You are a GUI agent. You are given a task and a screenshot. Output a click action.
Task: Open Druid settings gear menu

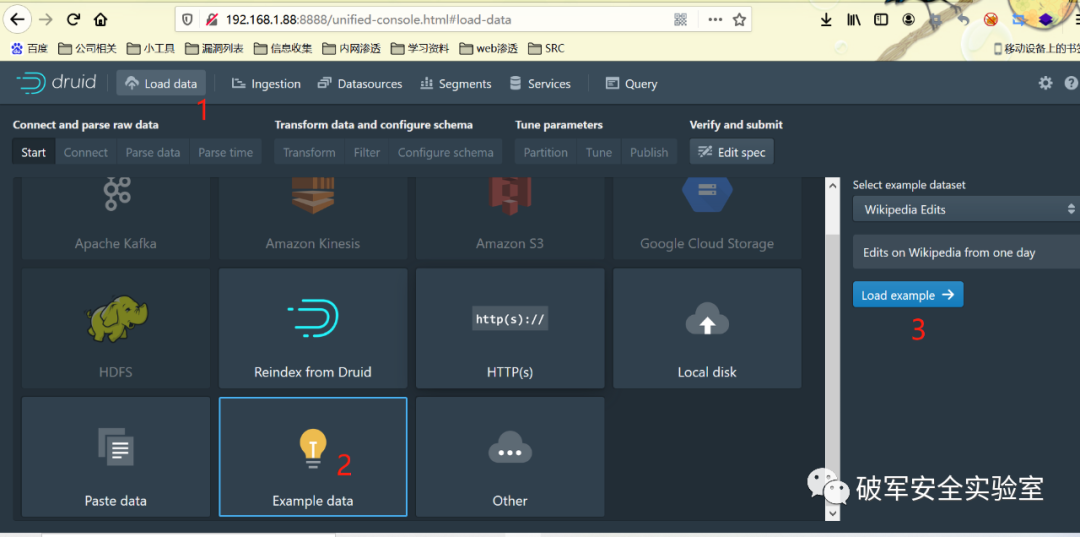coord(1046,83)
